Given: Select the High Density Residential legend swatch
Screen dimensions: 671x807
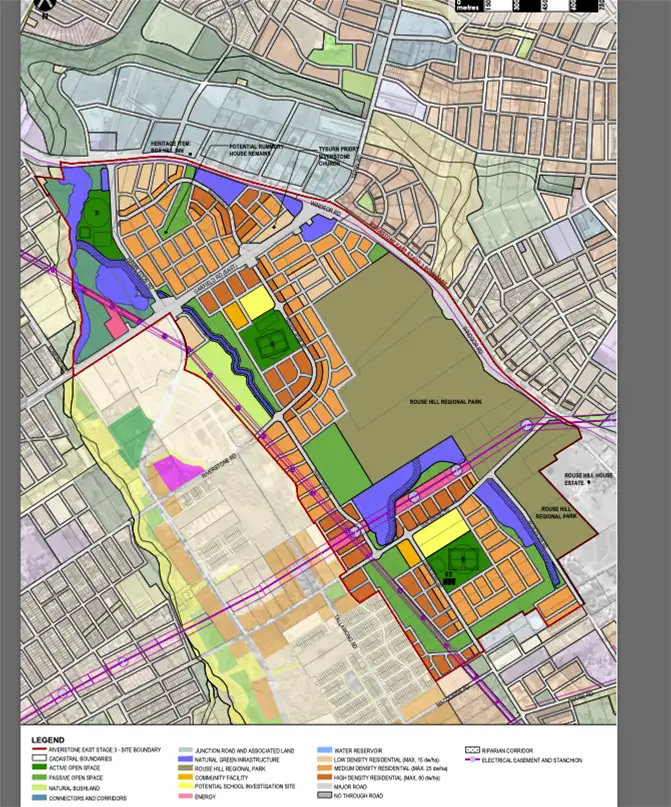Looking at the screenshot, I should [x=327, y=779].
